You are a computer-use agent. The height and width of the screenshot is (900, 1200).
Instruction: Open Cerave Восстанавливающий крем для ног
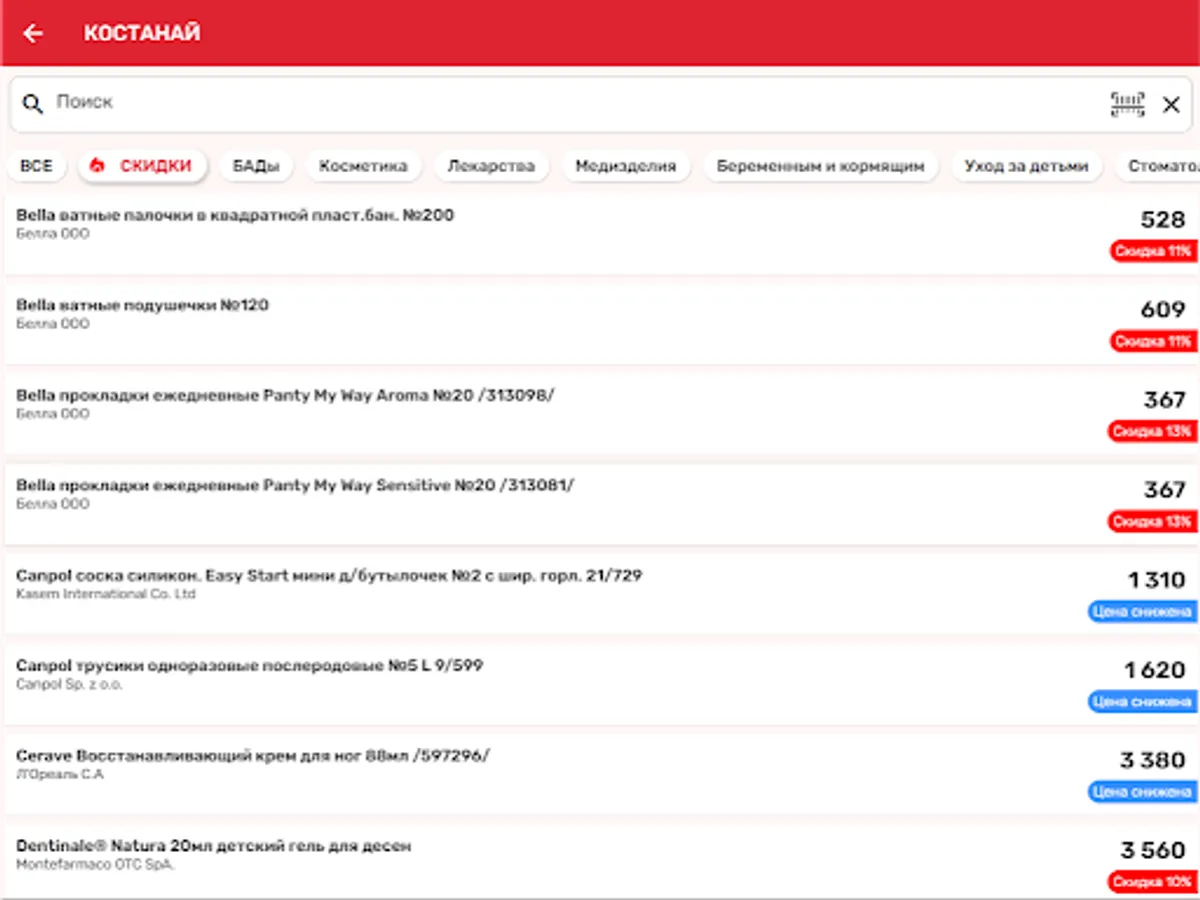click(x=600, y=774)
